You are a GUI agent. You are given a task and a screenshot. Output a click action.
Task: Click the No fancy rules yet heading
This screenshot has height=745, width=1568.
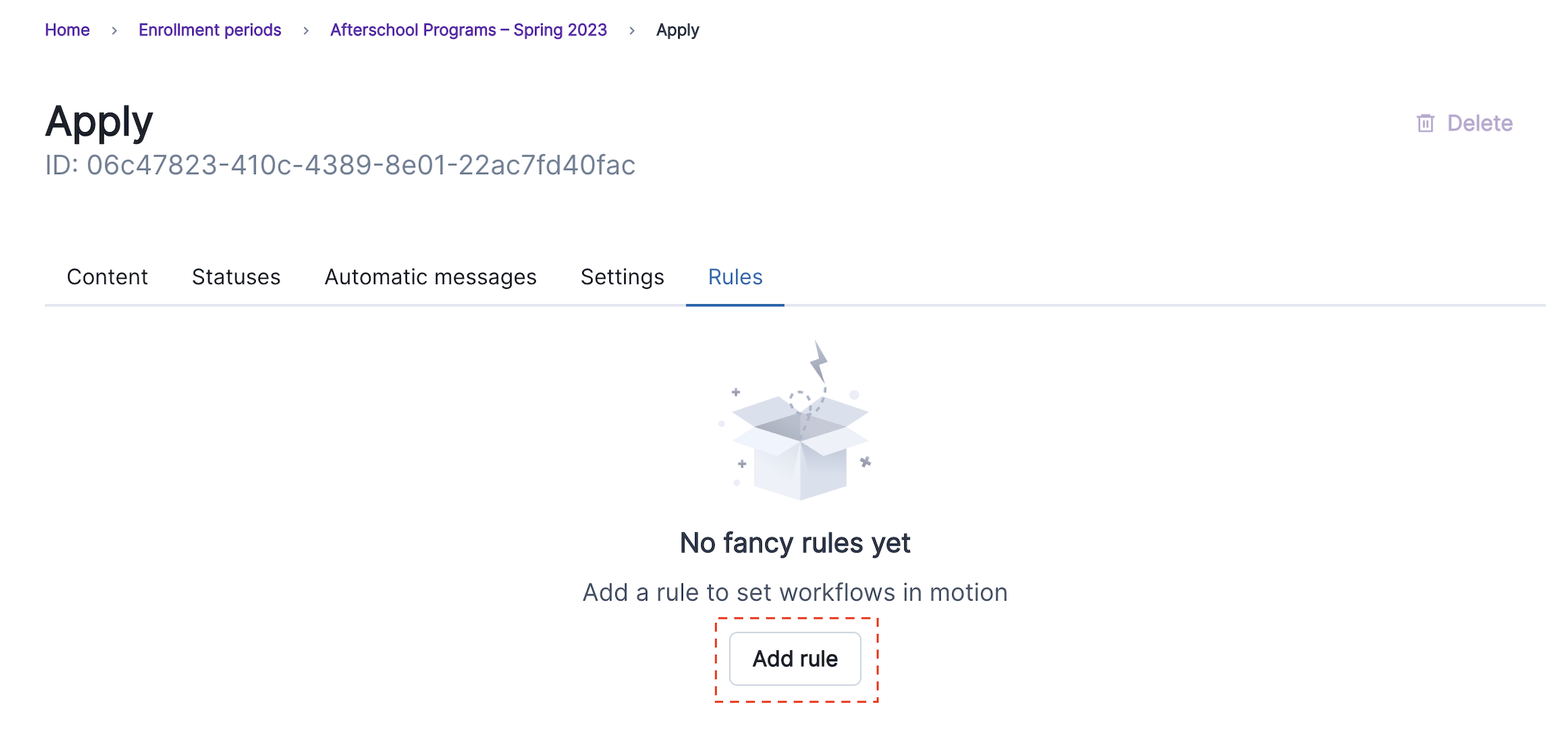click(794, 543)
